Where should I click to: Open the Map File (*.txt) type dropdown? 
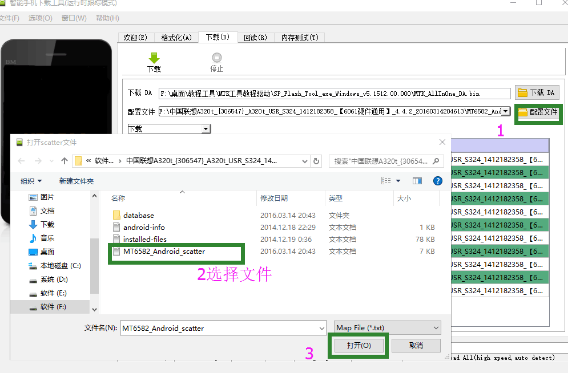coord(388,328)
